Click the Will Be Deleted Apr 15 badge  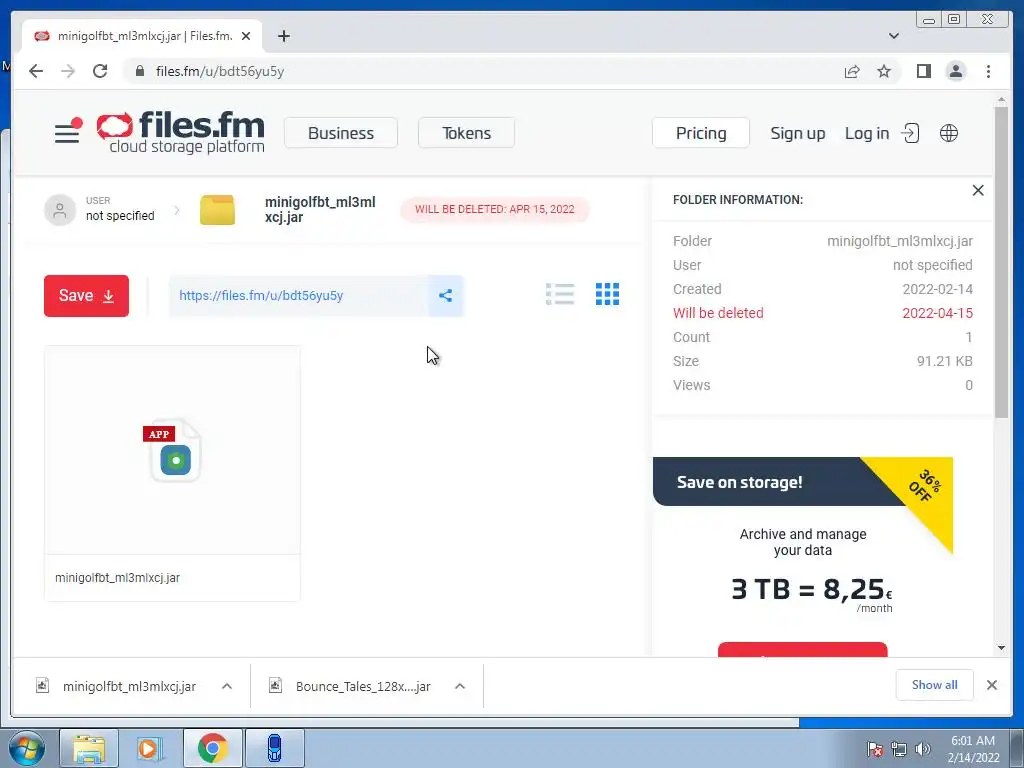tap(494, 210)
